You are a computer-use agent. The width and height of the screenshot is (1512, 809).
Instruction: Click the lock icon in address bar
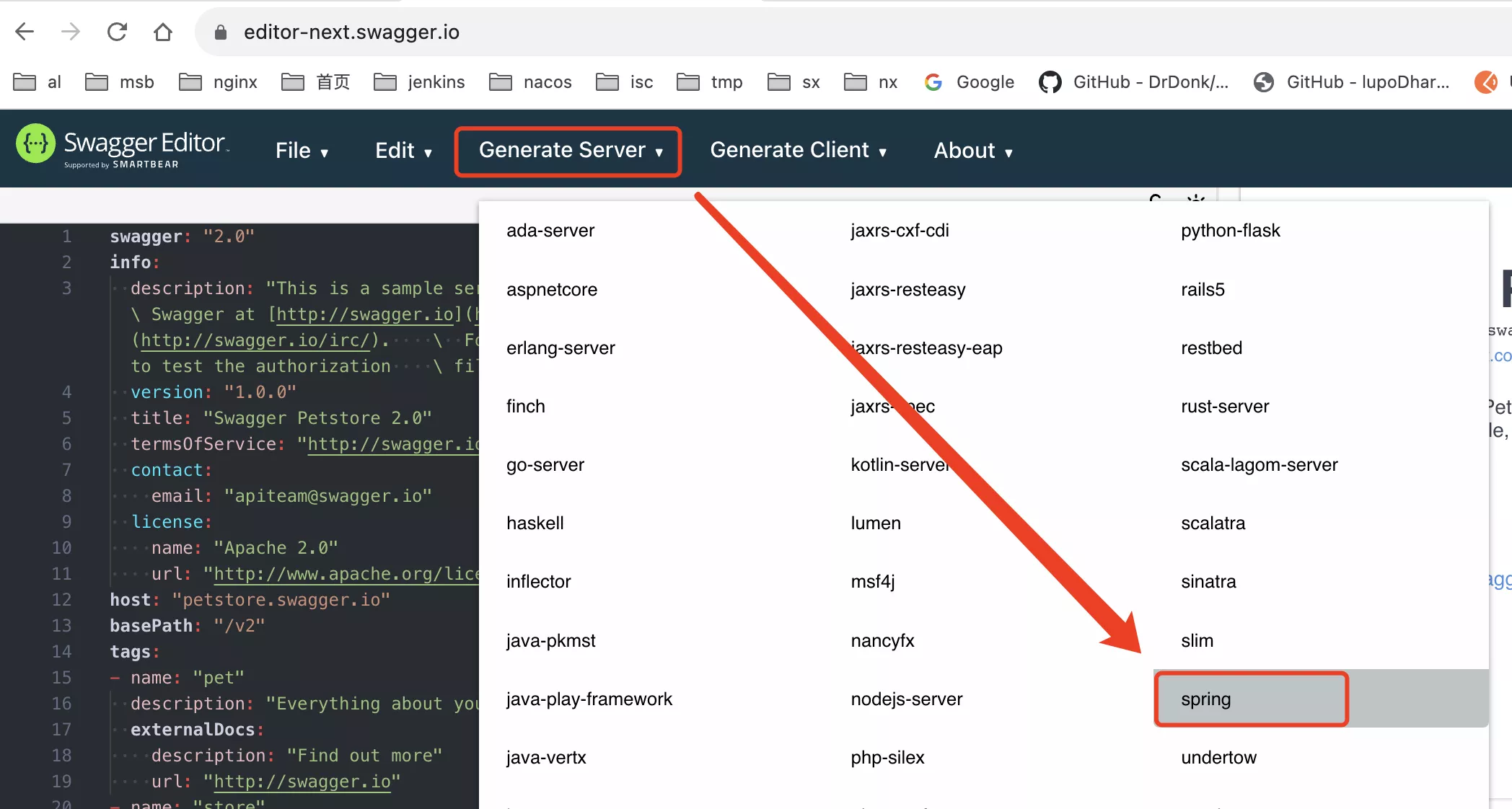[x=221, y=32]
